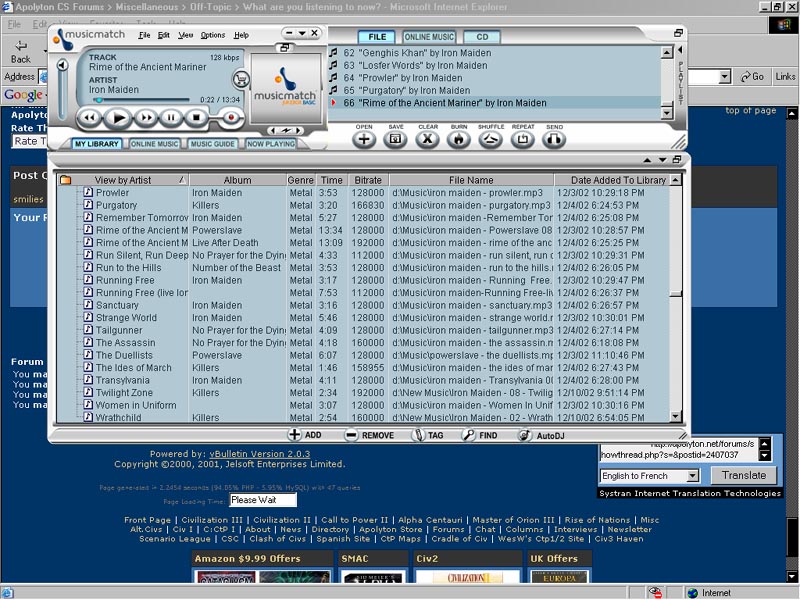
Task: Click the Stop playback button
Action: (x=197, y=118)
